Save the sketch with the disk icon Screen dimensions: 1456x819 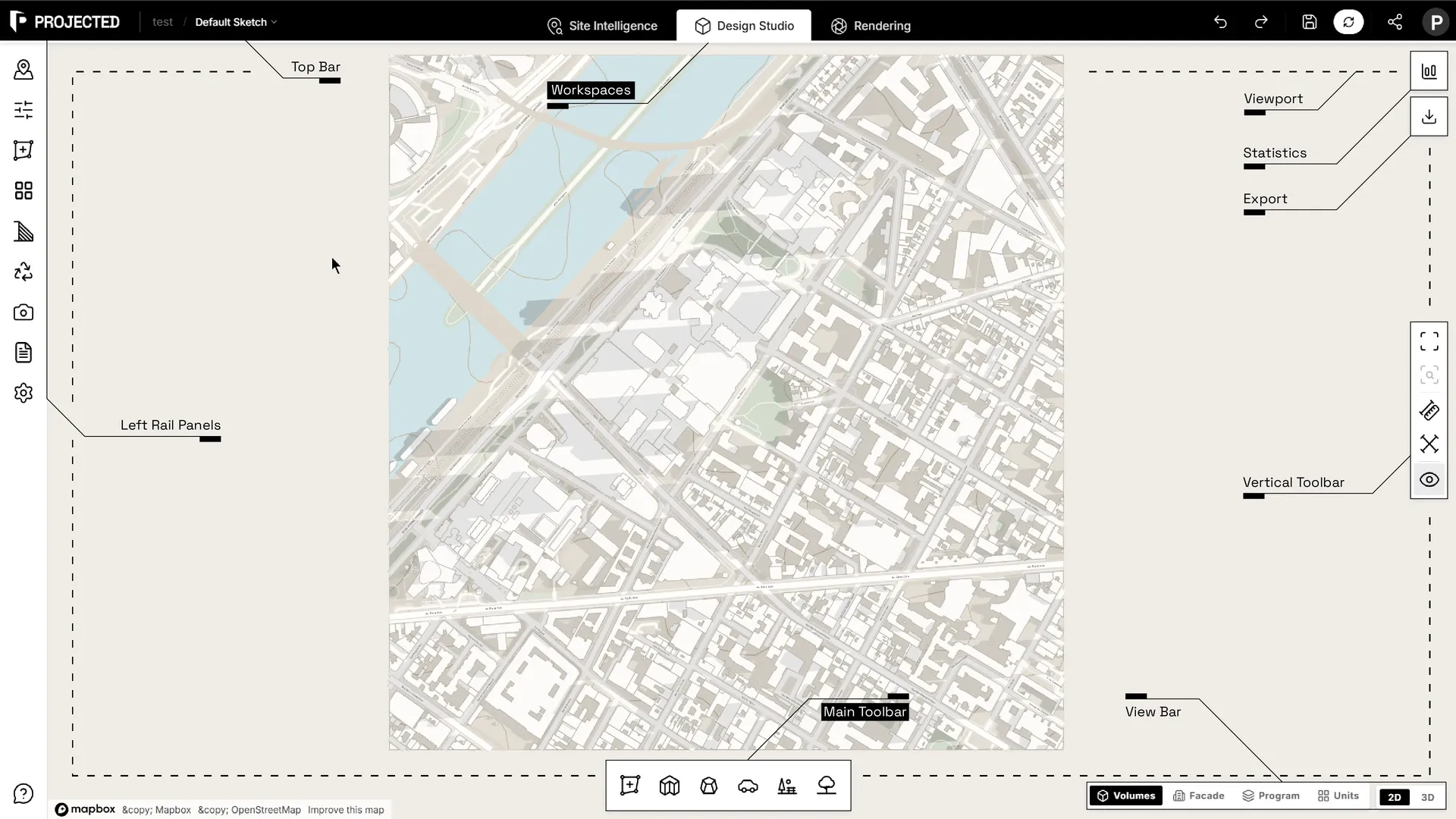[x=1310, y=22]
